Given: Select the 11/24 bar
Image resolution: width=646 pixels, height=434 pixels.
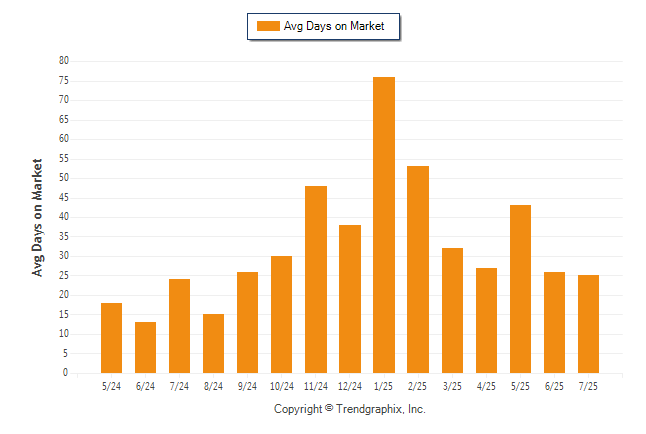Looking at the screenshot, I should tap(316, 279).
